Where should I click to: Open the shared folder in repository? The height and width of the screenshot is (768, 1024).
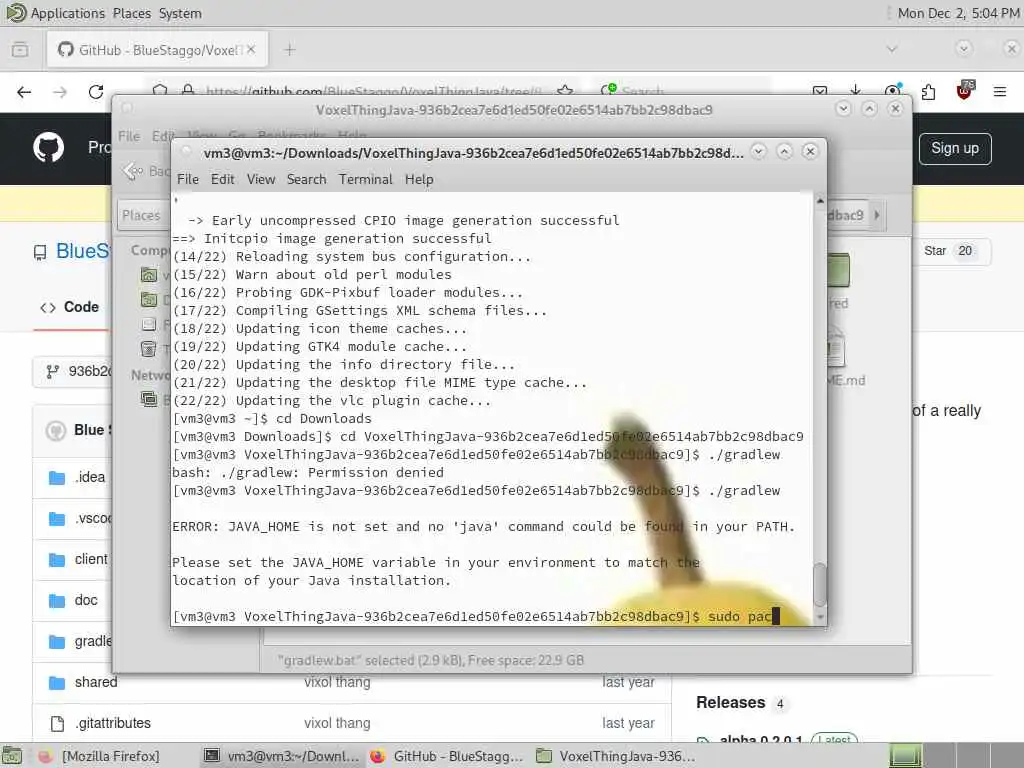pyautogui.click(x=96, y=682)
